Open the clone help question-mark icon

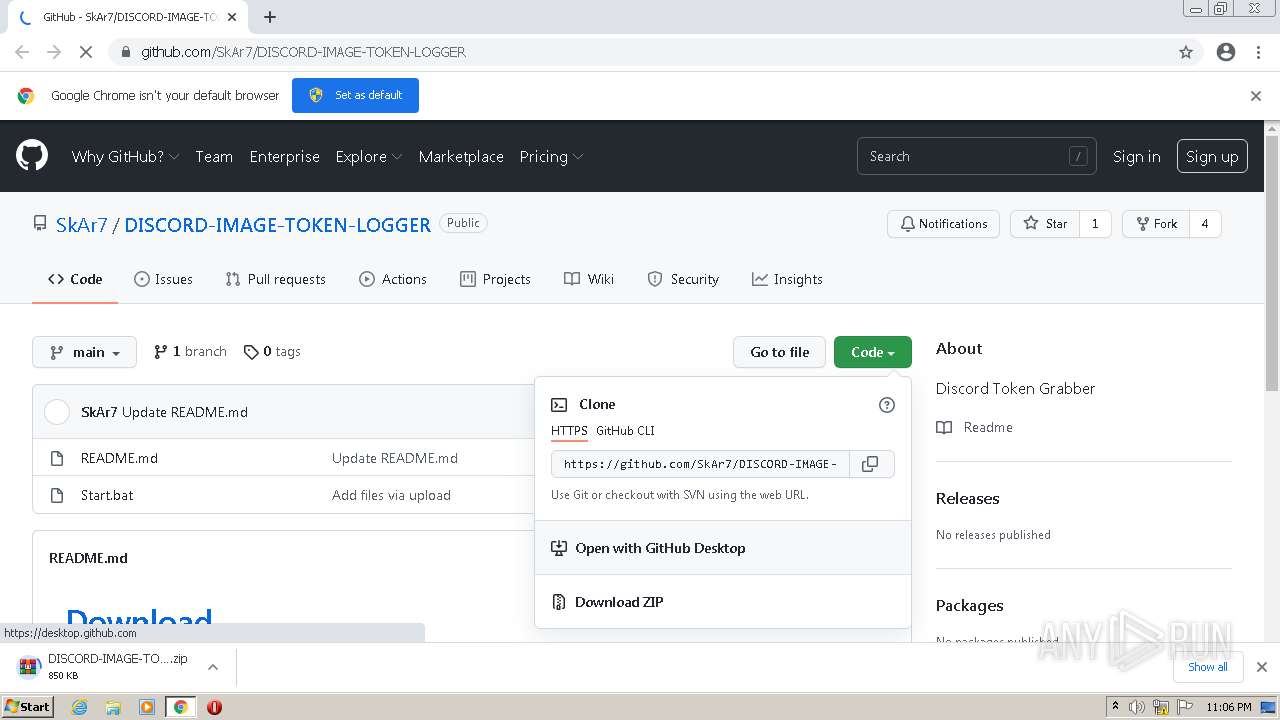(886, 405)
